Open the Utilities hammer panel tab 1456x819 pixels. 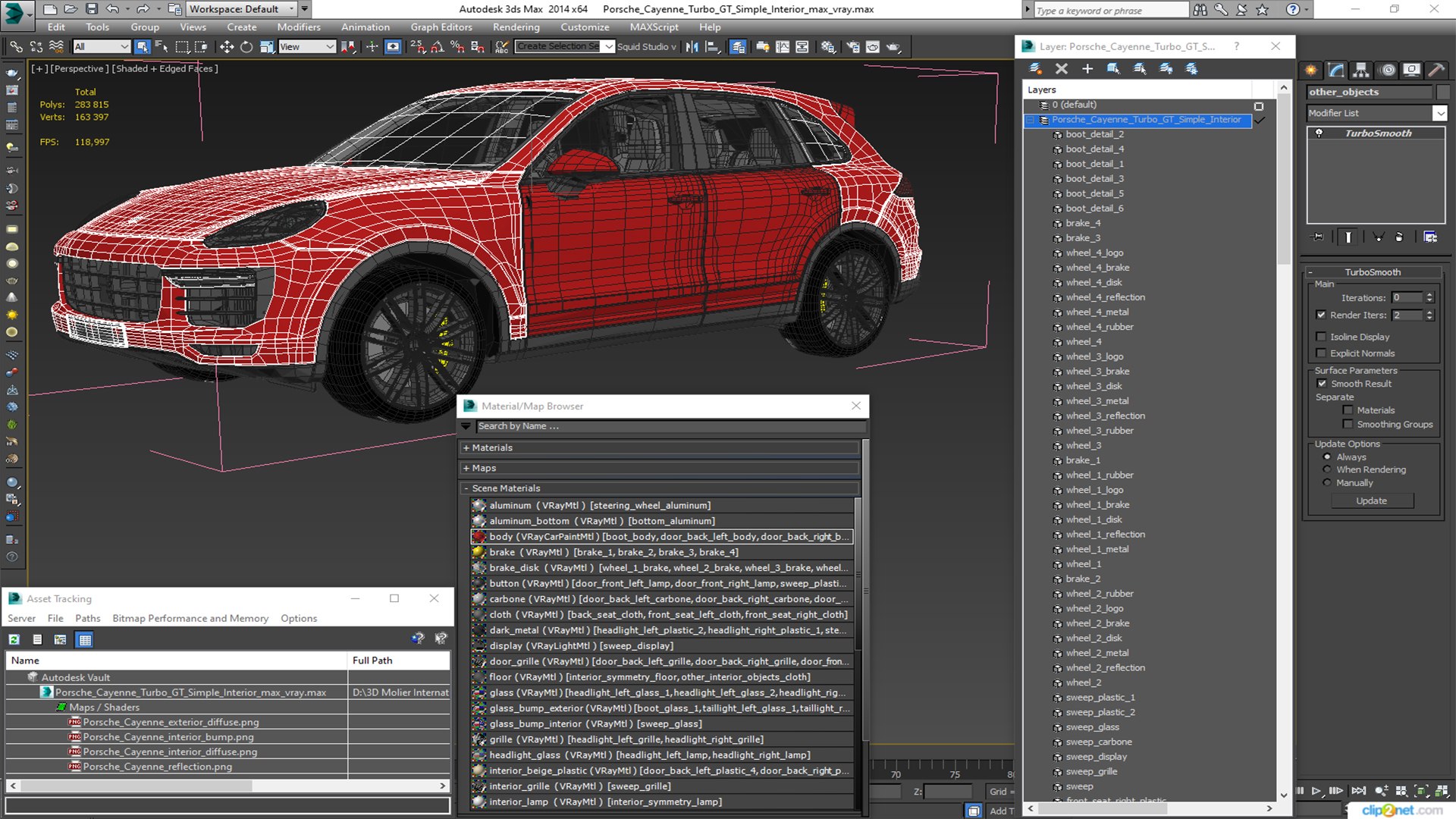point(1436,71)
